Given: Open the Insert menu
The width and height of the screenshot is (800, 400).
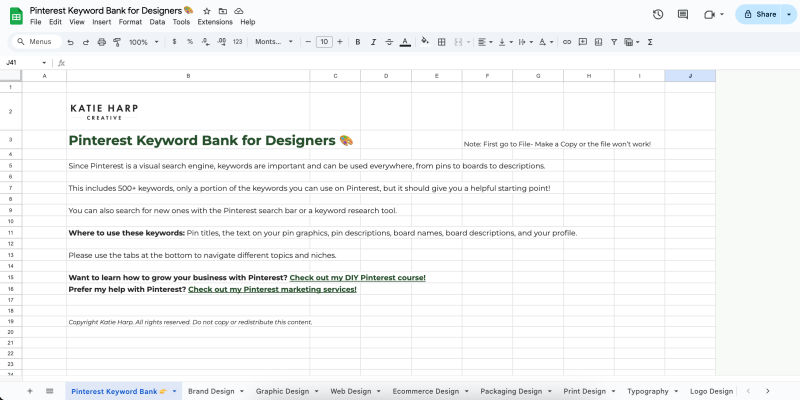Looking at the screenshot, I should pos(102,22).
